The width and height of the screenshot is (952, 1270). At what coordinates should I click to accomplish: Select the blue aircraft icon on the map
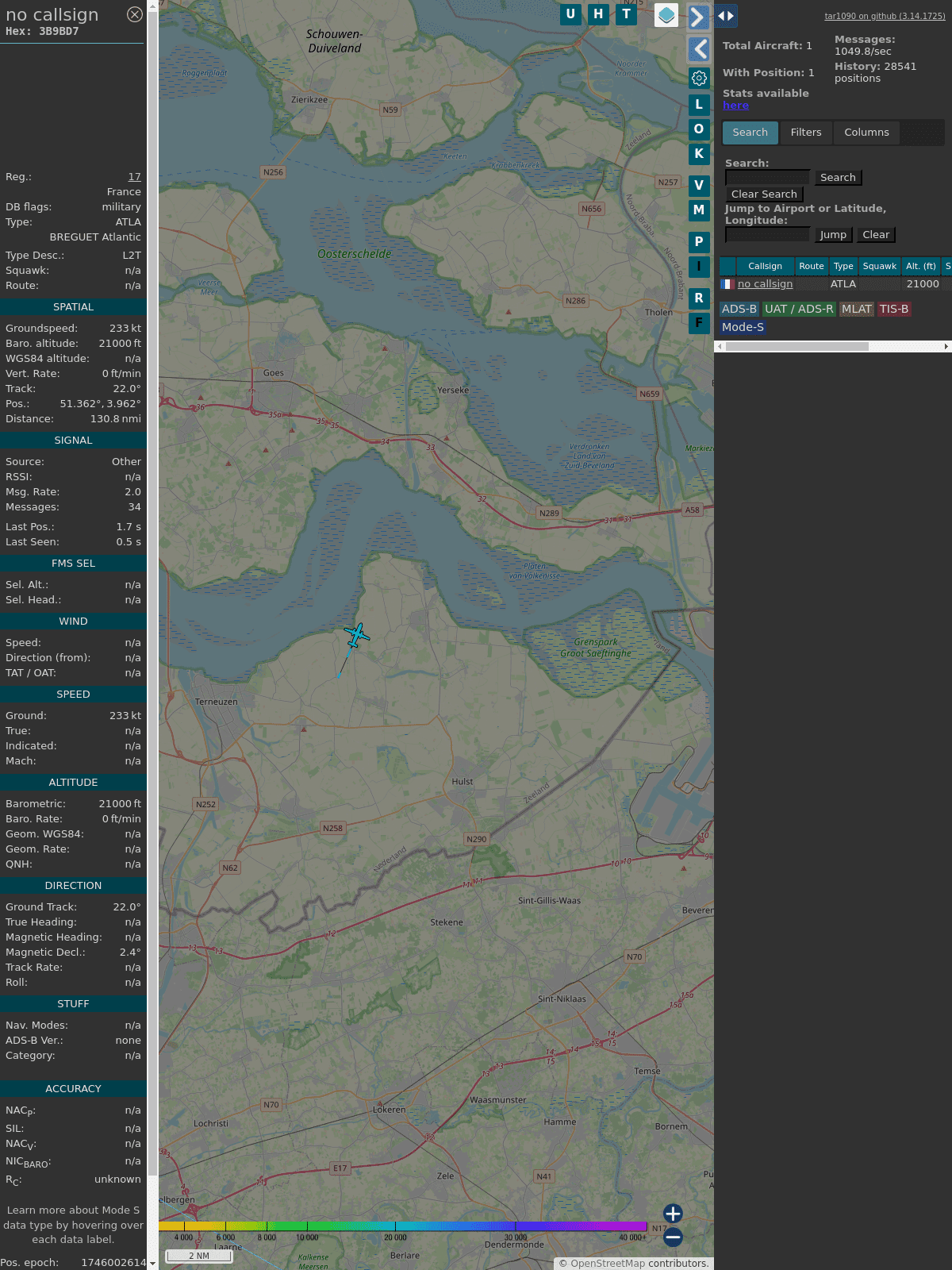click(357, 635)
